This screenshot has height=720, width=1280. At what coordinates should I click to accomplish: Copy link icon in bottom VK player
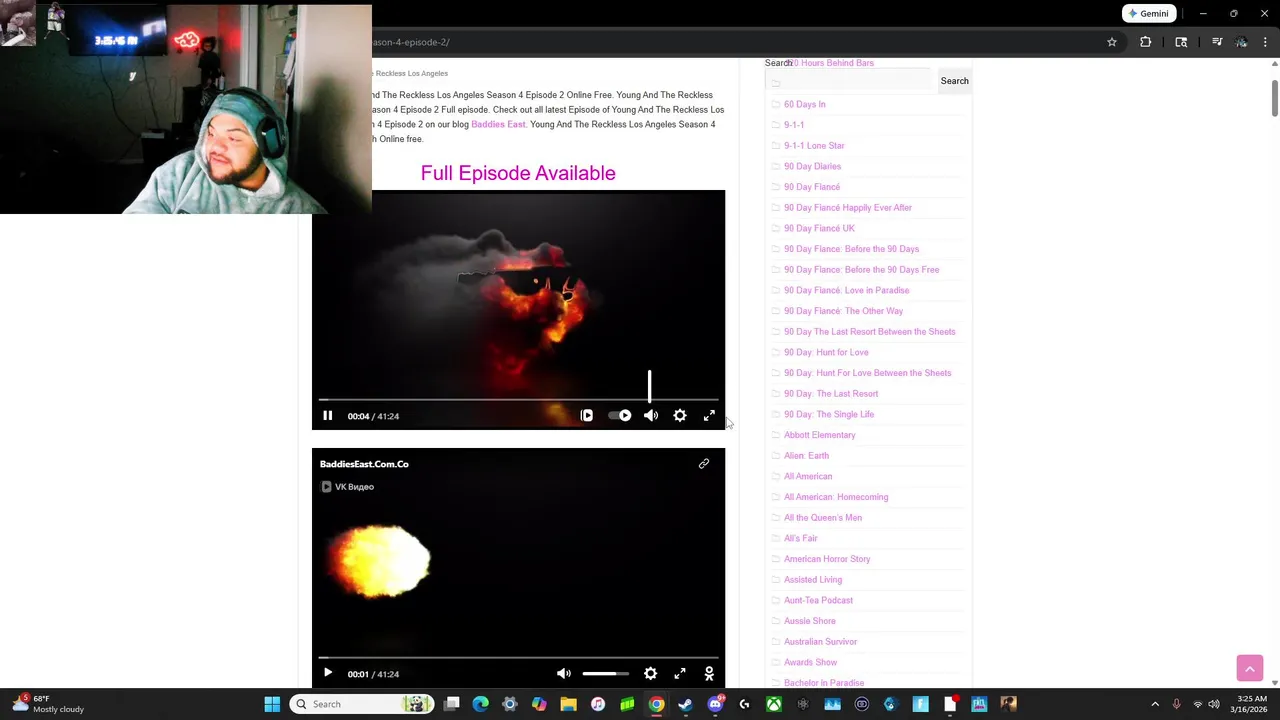tap(704, 464)
